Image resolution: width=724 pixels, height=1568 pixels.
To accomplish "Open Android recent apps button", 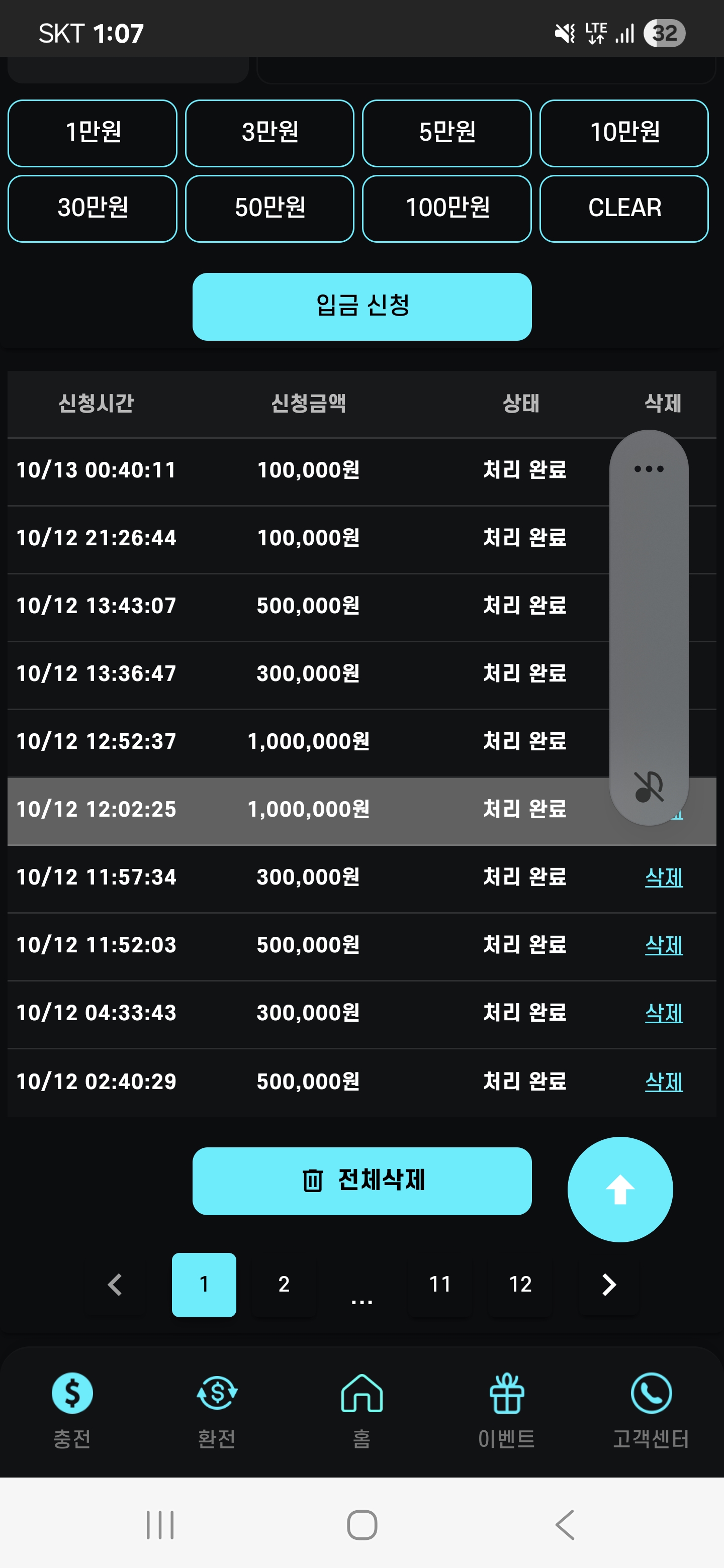I will click(160, 1525).
